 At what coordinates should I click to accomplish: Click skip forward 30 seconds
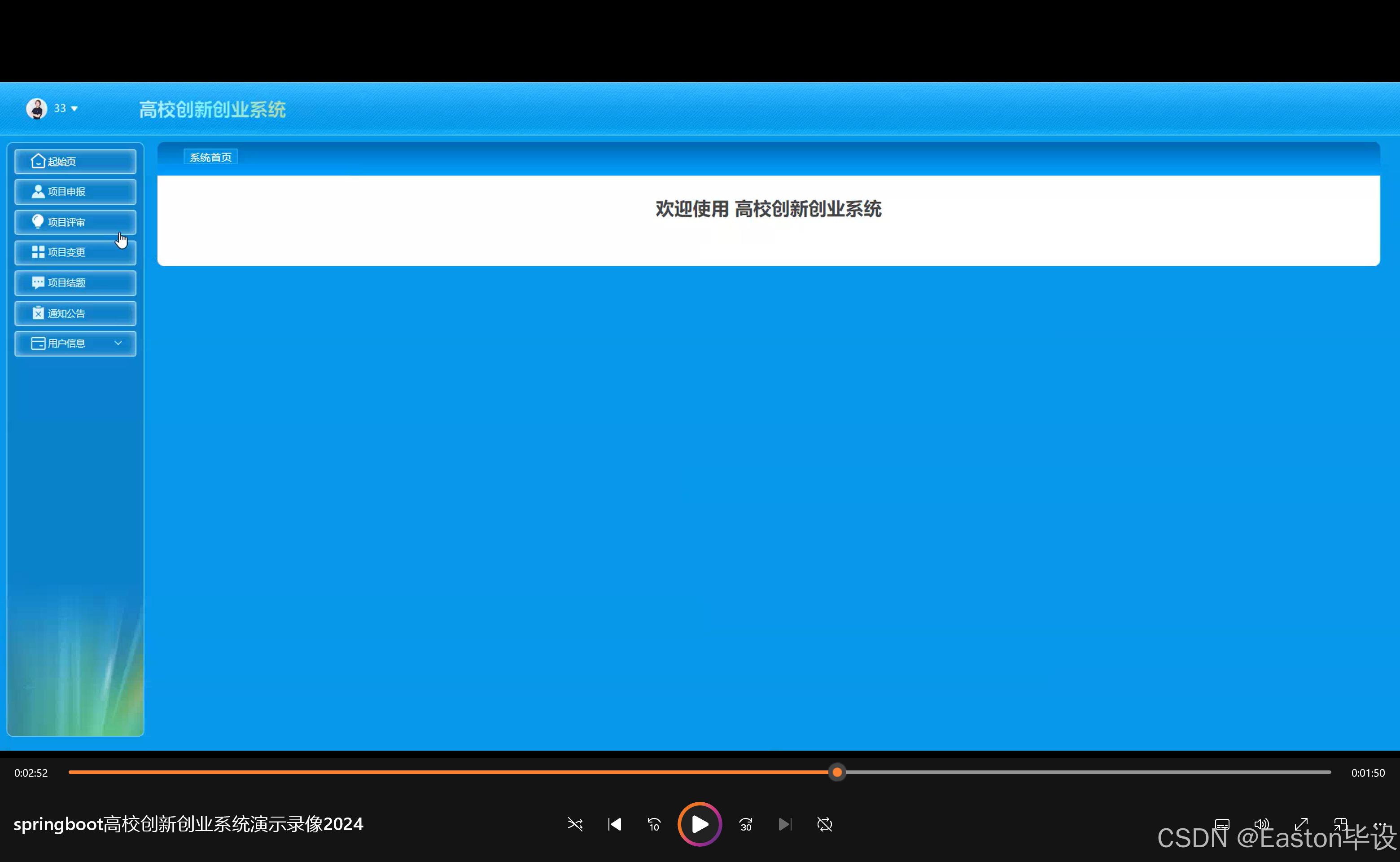pos(745,824)
